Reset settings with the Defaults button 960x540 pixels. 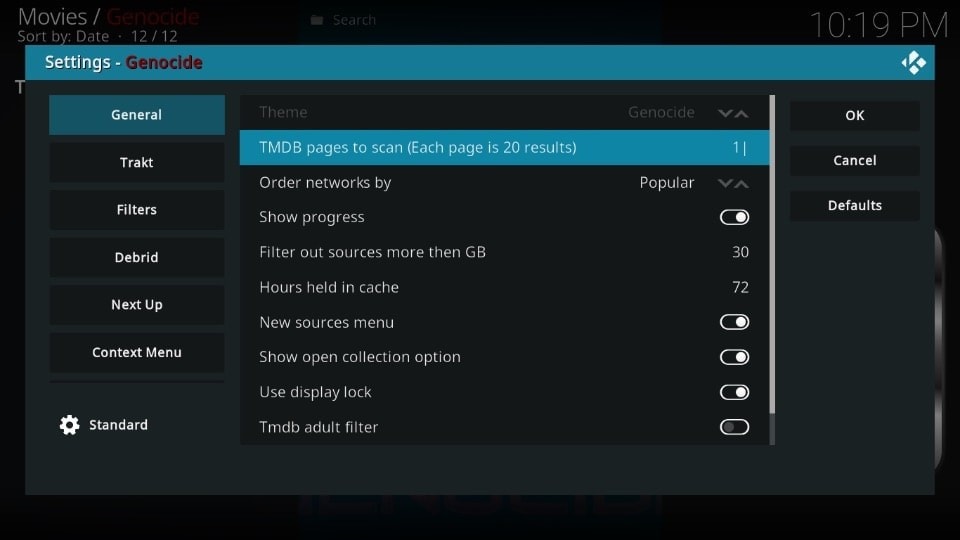[855, 205]
